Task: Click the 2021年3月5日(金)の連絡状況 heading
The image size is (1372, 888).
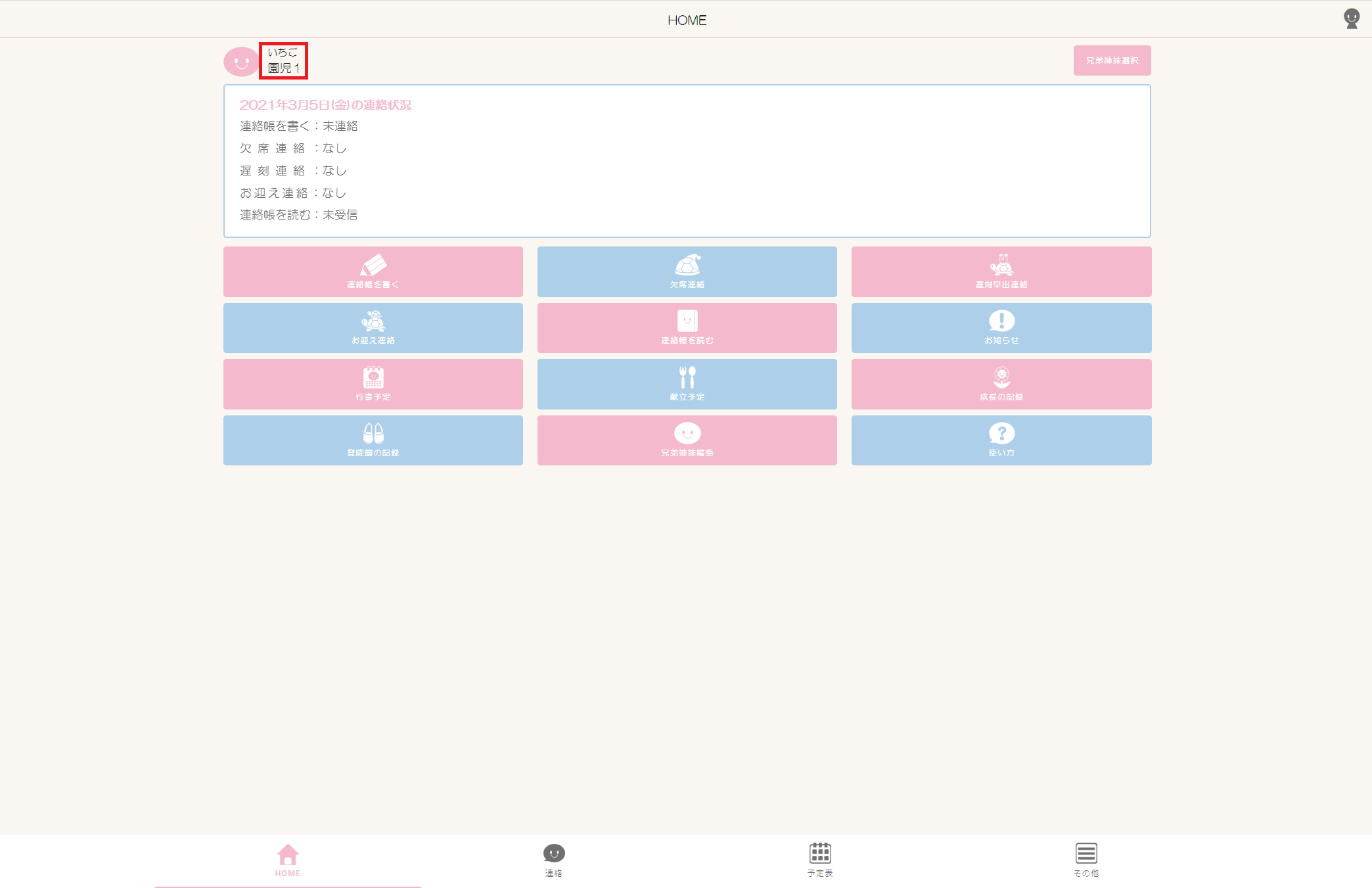Action: (x=325, y=105)
